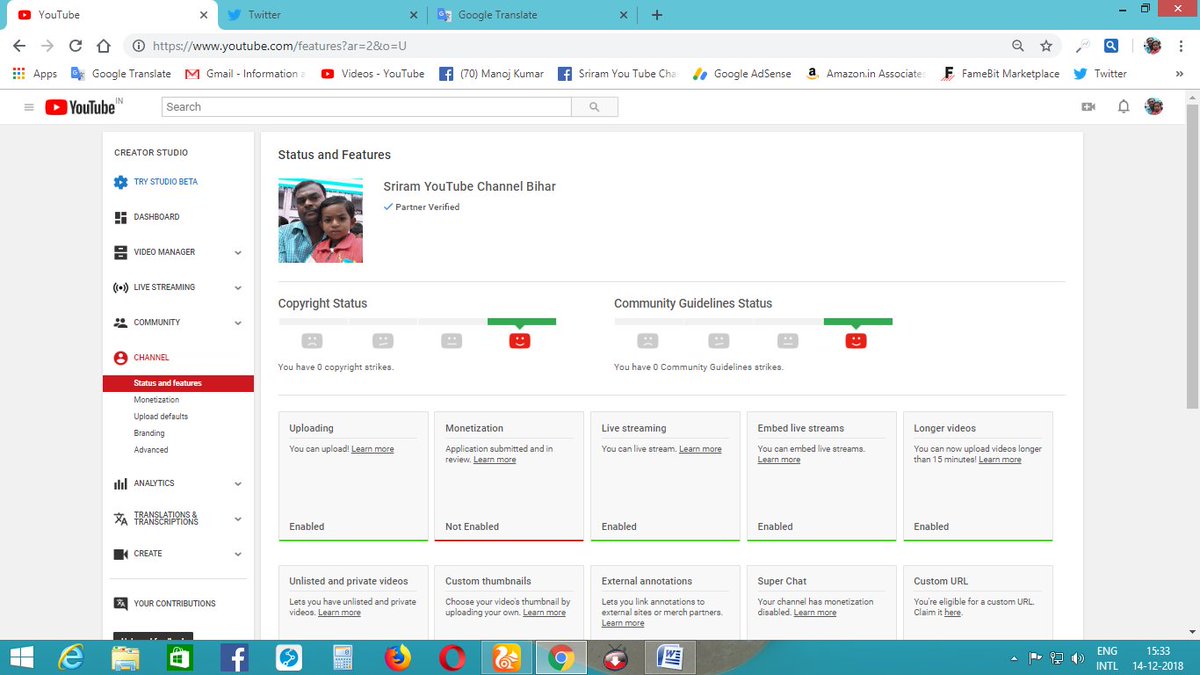
Task: Click the green Community Guidelines smiley face
Action: pos(855,341)
